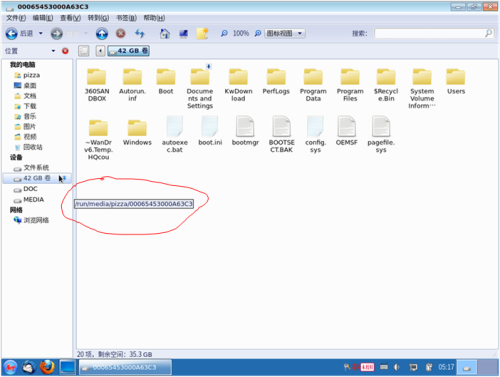Viewport: 500px width, 377px height.
Task: Select 文件系统 device in sidebar
Action: coord(31,168)
